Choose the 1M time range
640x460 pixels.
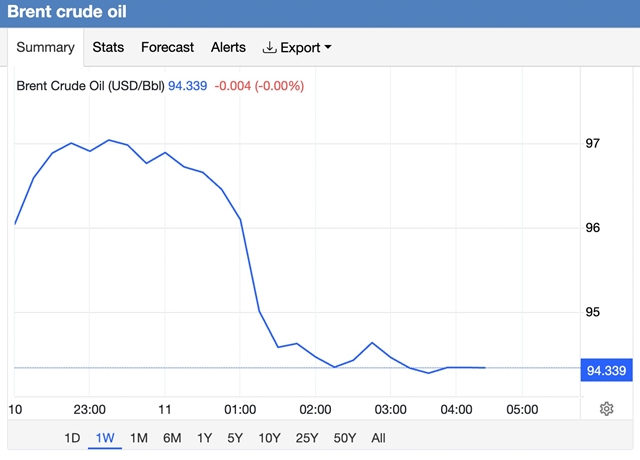[139, 438]
